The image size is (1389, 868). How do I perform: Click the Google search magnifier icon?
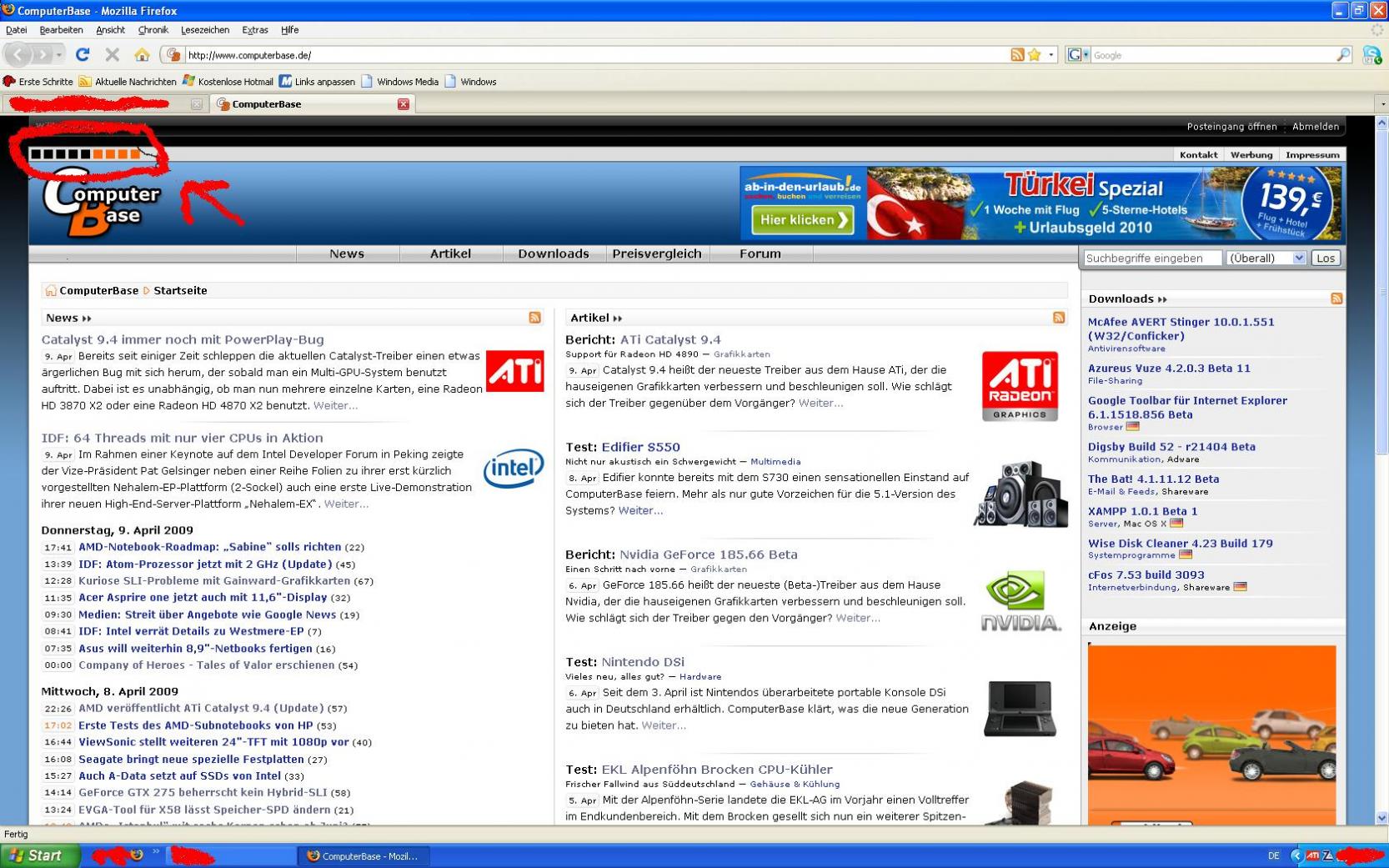(x=1343, y=55)
